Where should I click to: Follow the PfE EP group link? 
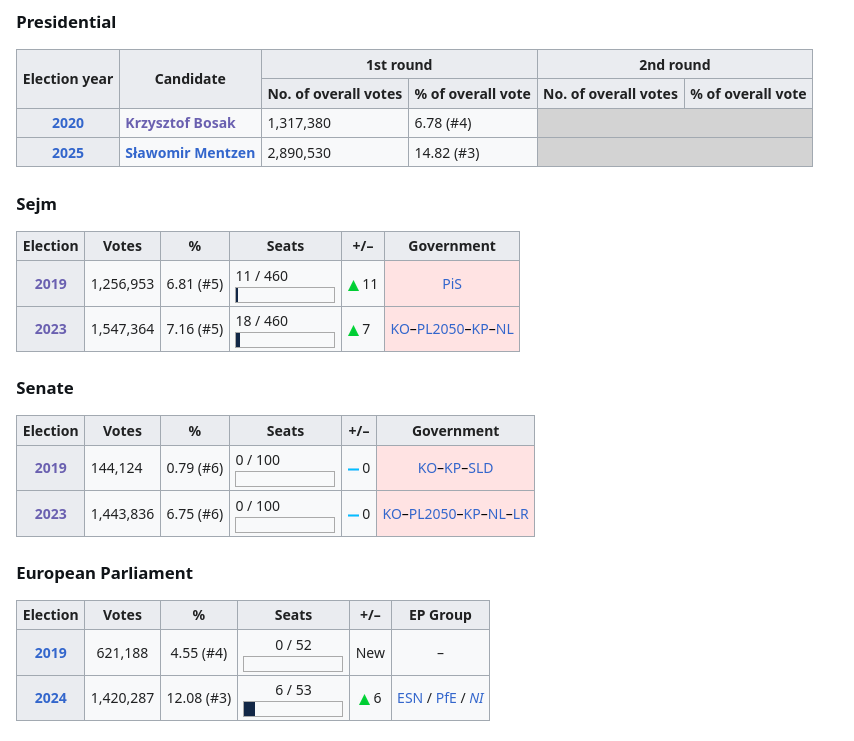coord(446,698)
